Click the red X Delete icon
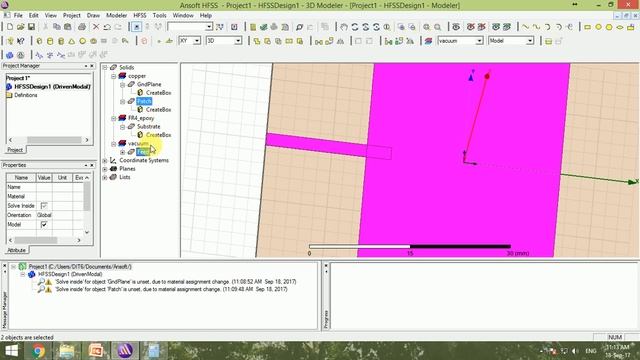This screenshot has width=640, height=360. click(96, 27)
